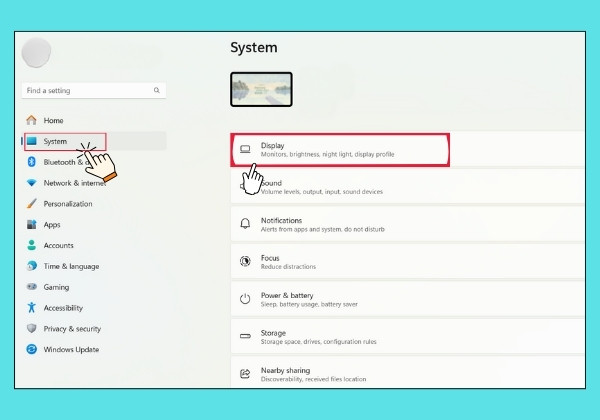This screenshot has width=600, height=420.
Task: Click the Home icon in sidebar
Action: tap(32, 120)
